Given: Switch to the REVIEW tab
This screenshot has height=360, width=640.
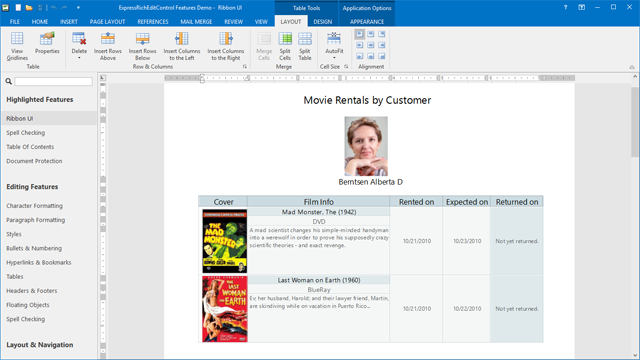Looking at the screenshot, I should pos(233,22).
